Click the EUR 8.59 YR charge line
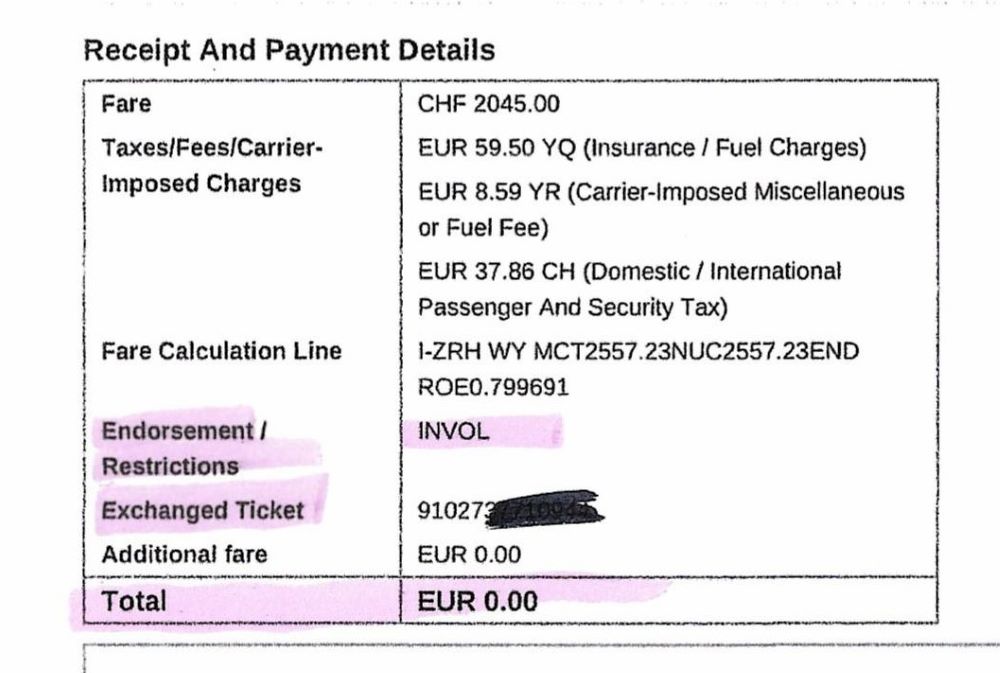Image resolution: width=1000 pixels, height=673 pixels. (661, 191)
